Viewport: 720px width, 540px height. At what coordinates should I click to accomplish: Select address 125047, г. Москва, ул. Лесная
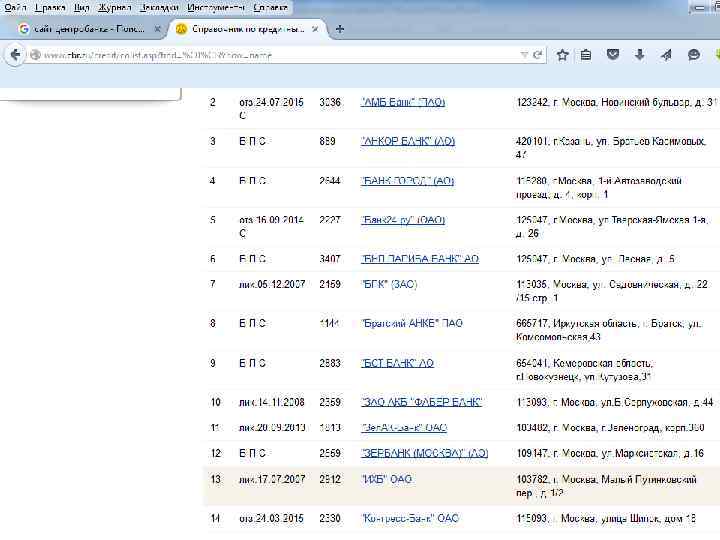click(x=595, y=259)
